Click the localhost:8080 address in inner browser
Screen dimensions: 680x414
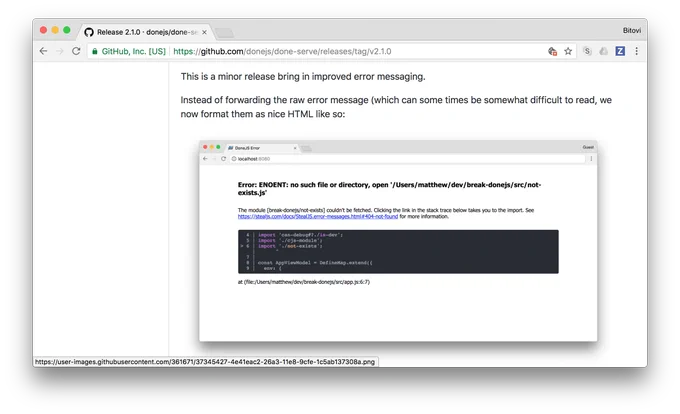(254, 159)
